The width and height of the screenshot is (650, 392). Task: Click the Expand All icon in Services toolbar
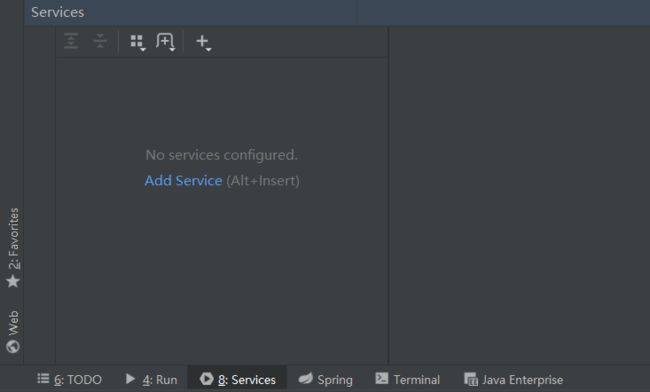pyautogui.click(x=71, y=41)
